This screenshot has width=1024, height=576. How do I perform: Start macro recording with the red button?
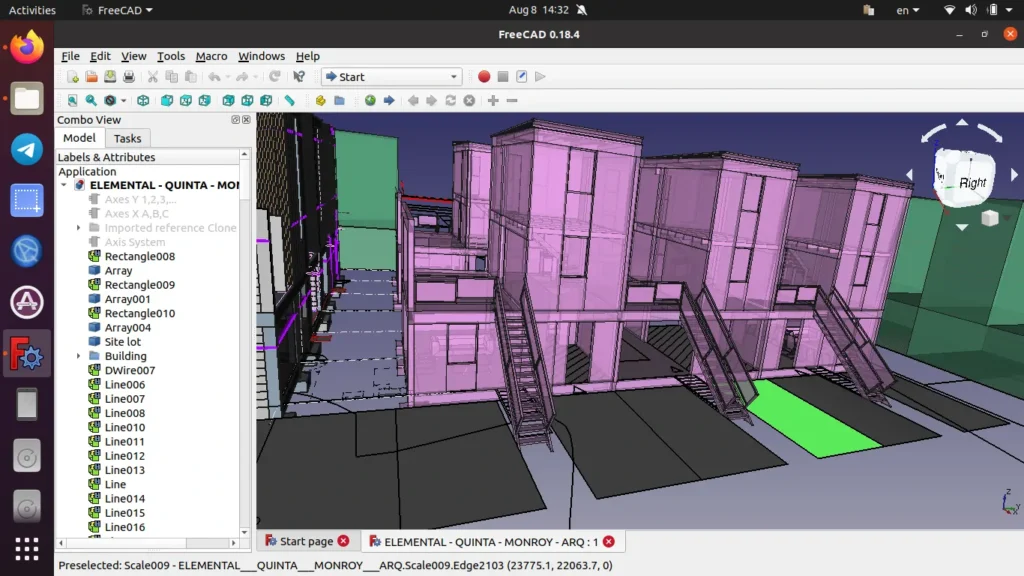484,77
